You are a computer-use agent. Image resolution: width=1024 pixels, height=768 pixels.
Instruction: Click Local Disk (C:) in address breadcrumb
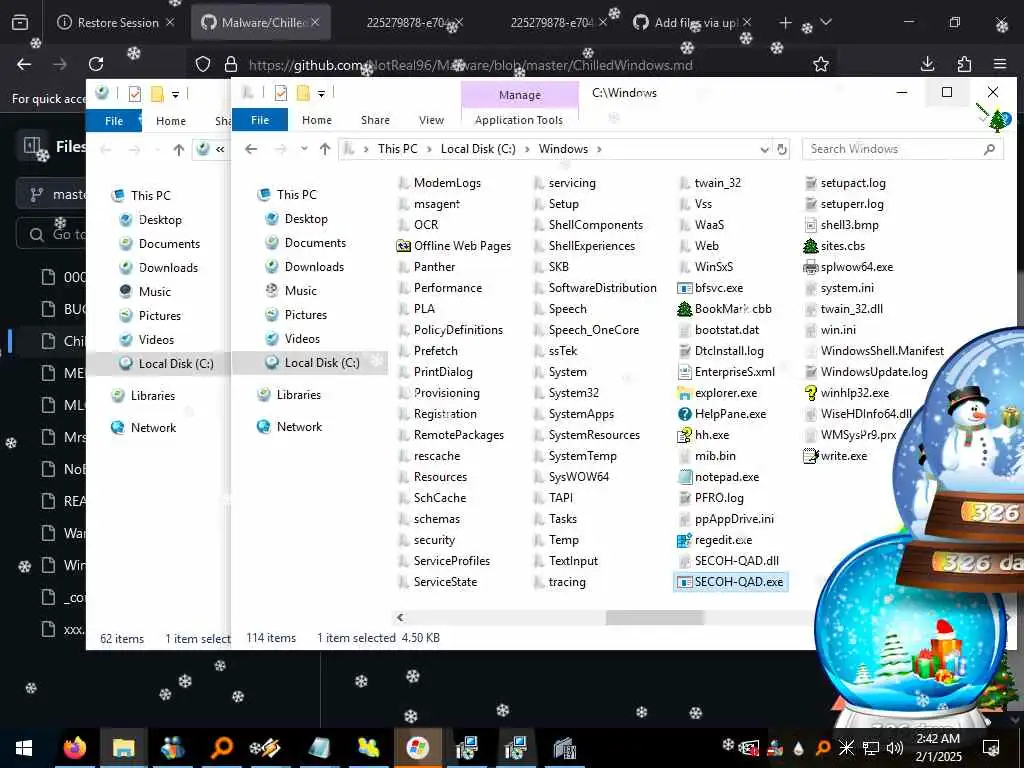[478, 149]
